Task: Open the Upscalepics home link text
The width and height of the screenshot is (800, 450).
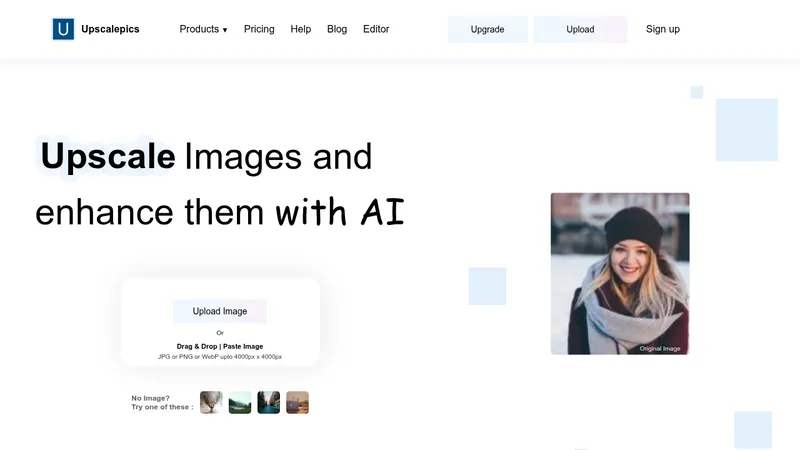Action: [x=110, y=29]
